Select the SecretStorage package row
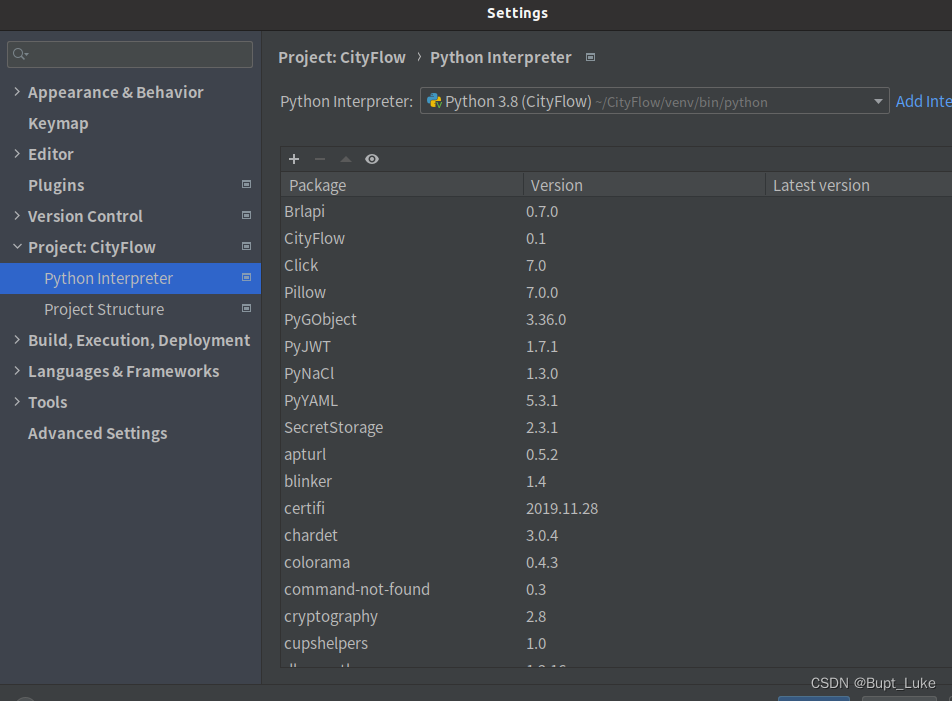This screenshot has height=701, width=952. (x=616, y=427)
